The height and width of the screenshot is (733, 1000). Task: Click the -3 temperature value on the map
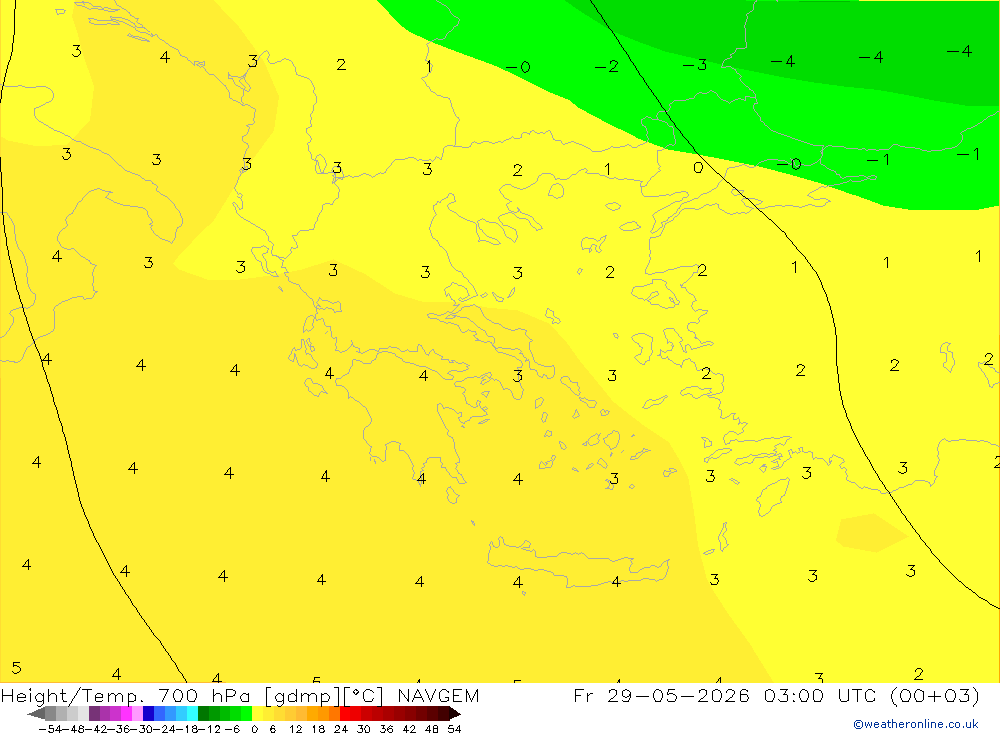point(695,64)
